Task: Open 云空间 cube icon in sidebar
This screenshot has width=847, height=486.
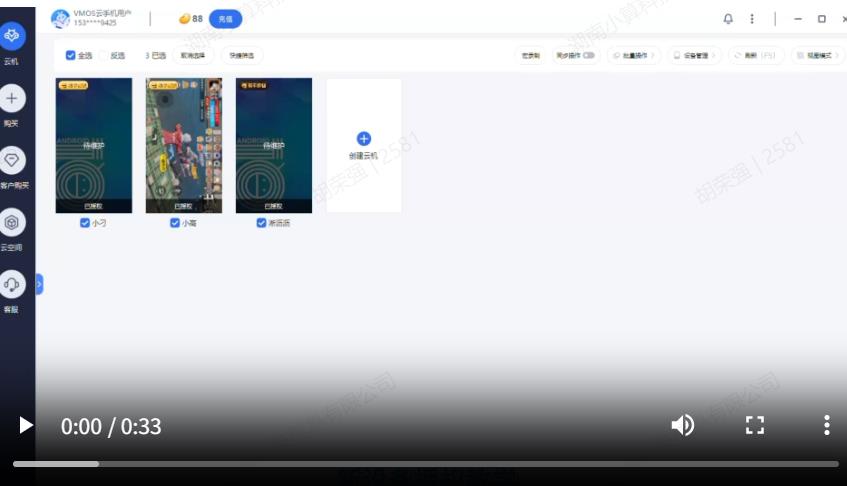Action: 12,222
